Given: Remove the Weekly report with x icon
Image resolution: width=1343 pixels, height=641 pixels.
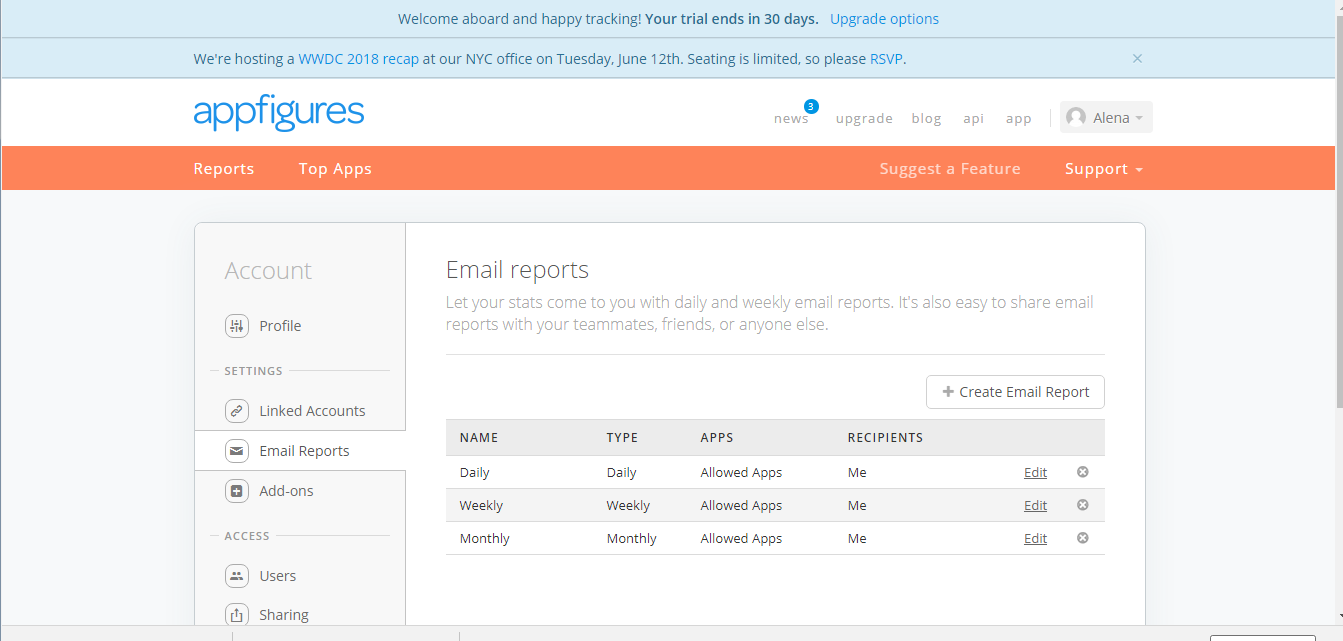Looking at the screenshot, I should (x=1082, y=505).
